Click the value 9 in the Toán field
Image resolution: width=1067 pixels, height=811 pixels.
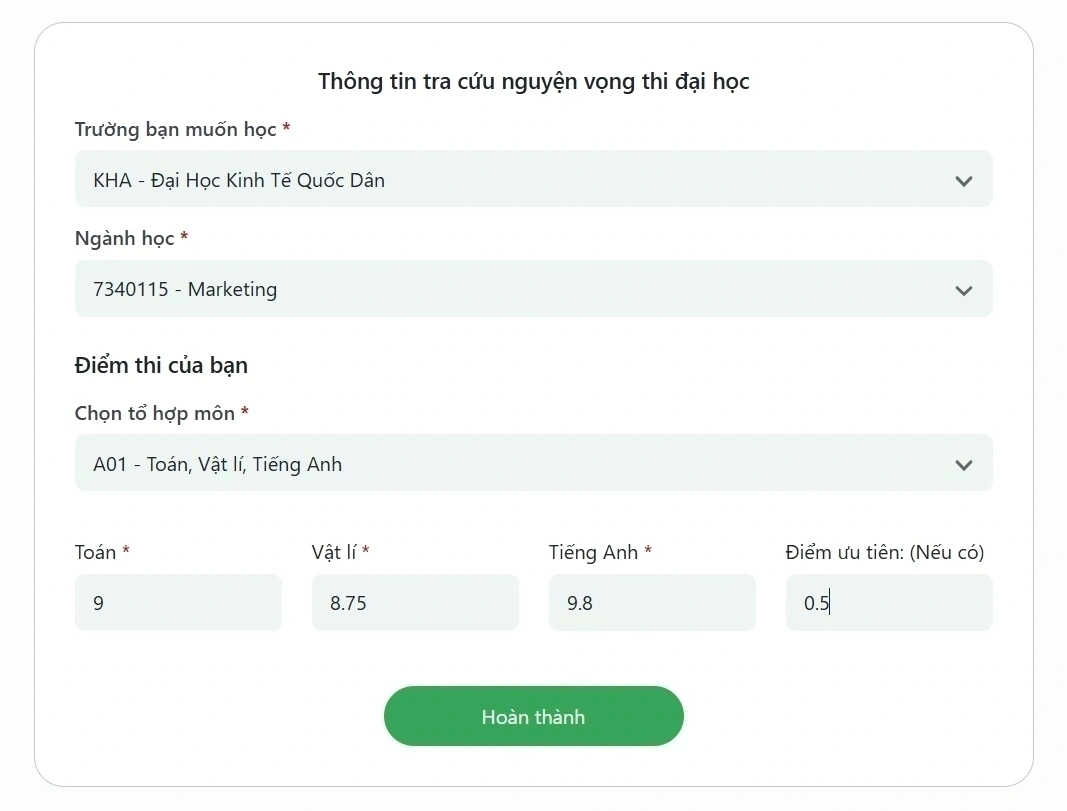click(97, 602)
